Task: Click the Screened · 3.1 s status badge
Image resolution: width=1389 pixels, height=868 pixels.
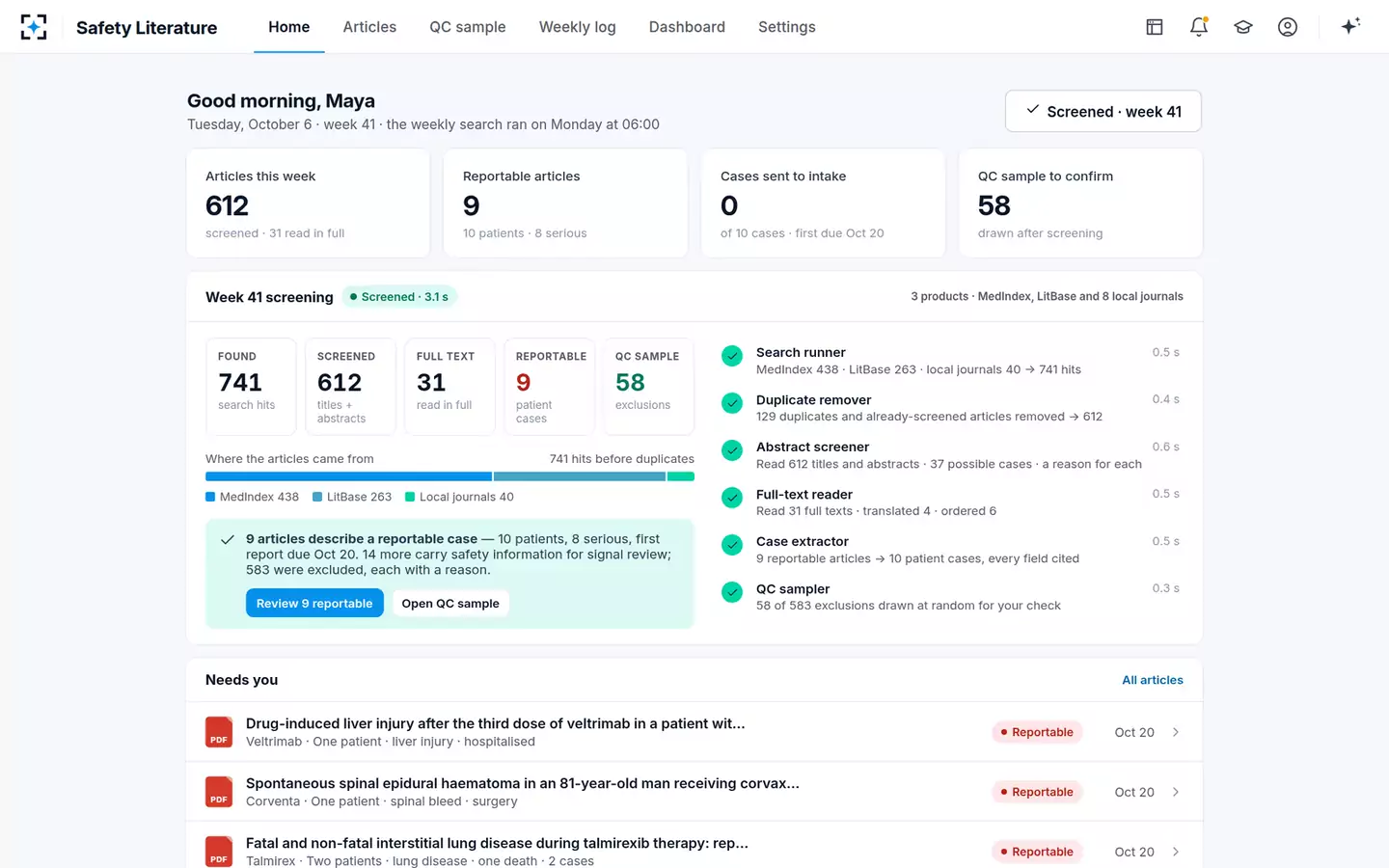Action: 399,297
